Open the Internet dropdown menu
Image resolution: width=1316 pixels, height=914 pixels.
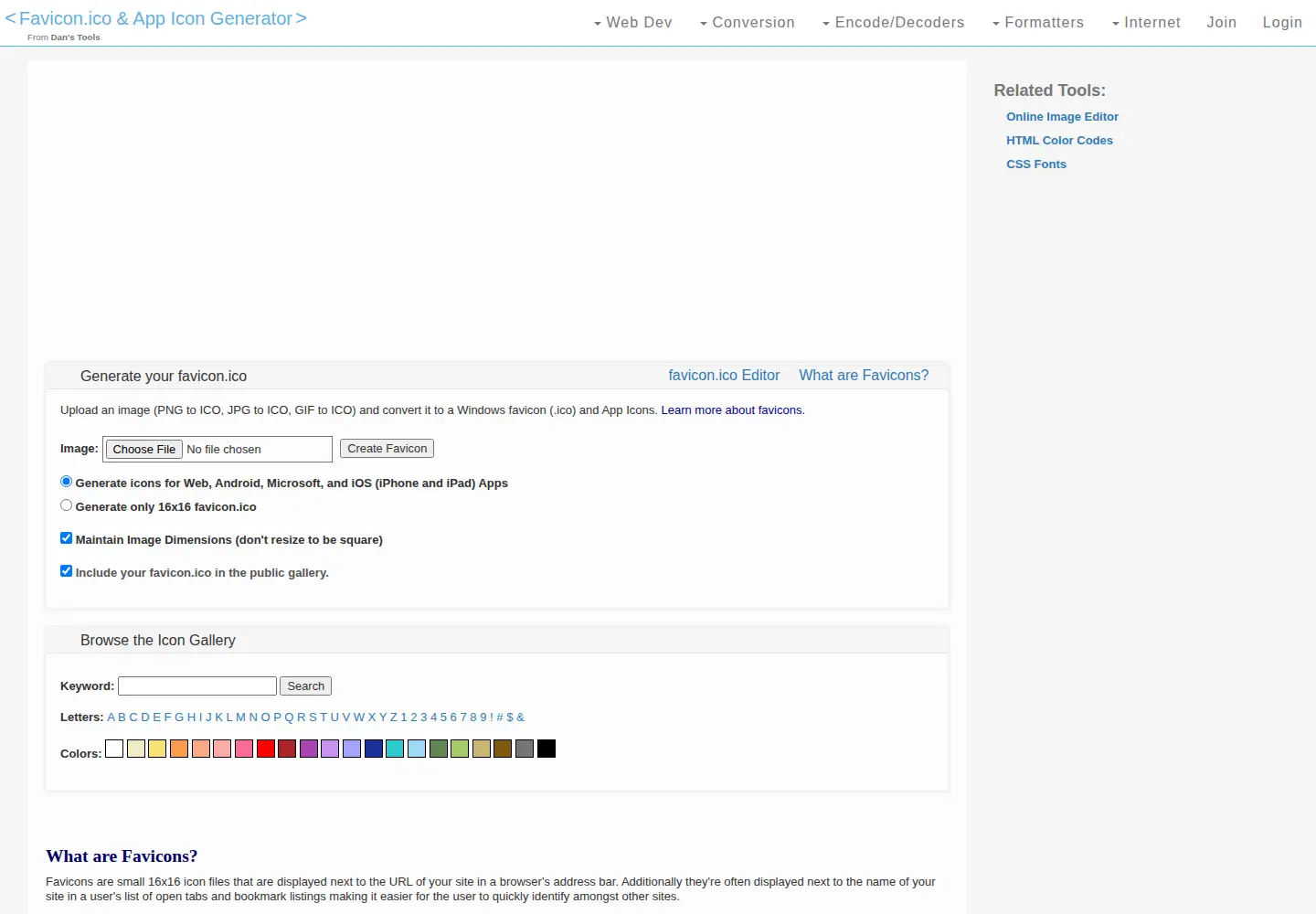[x=1146, y=23]
